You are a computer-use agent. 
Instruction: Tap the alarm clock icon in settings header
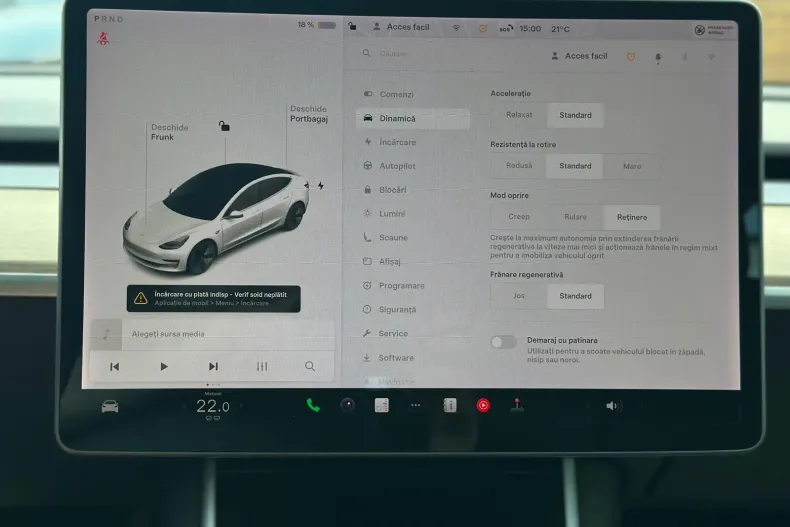click(631, 56)
